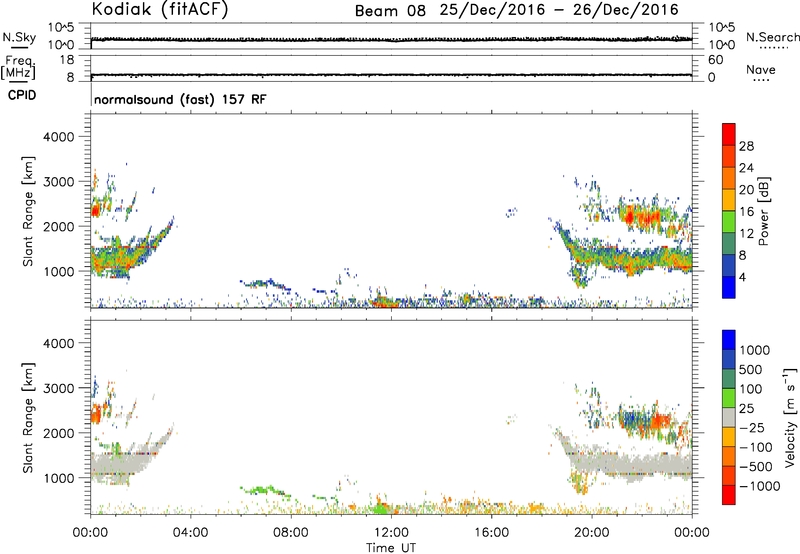Click the frequency trace line in the Freq. panel
Screen dimensions: 800x554
(391, 75)
